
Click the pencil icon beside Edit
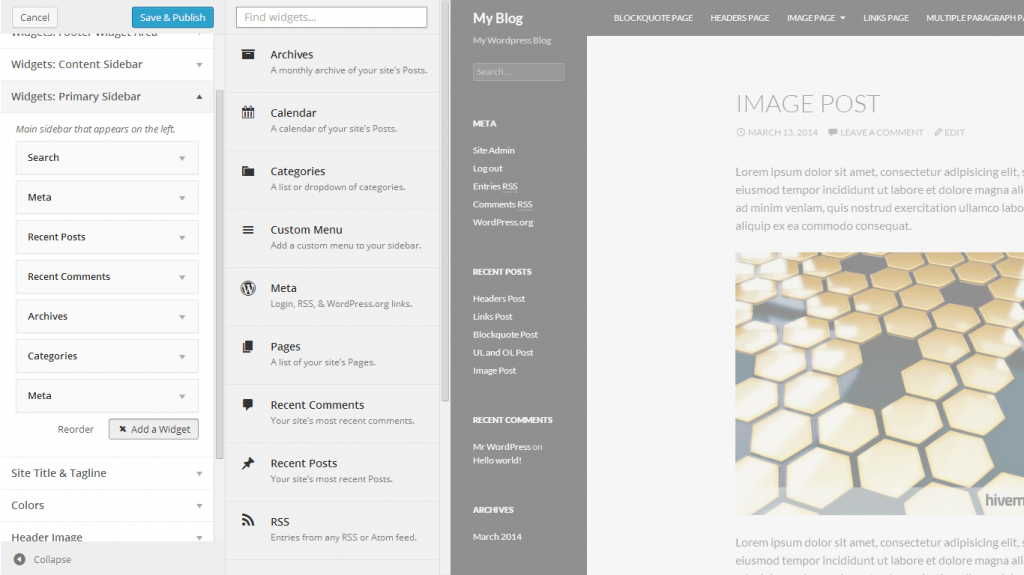(938, 132)
